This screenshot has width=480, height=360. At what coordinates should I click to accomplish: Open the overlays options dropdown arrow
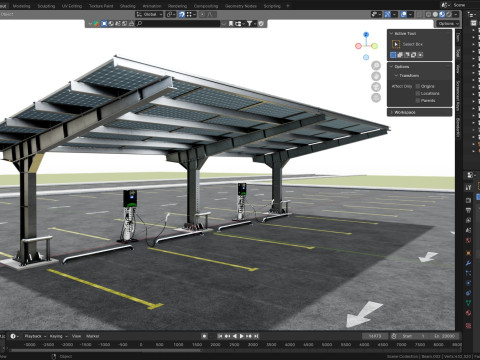coord(410,14)
